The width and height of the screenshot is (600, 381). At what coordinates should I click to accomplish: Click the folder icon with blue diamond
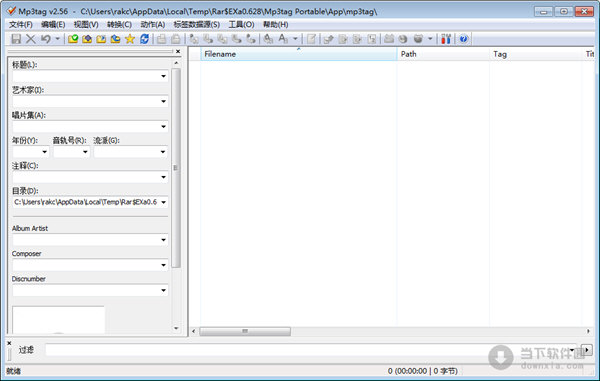tap(87, 39)
